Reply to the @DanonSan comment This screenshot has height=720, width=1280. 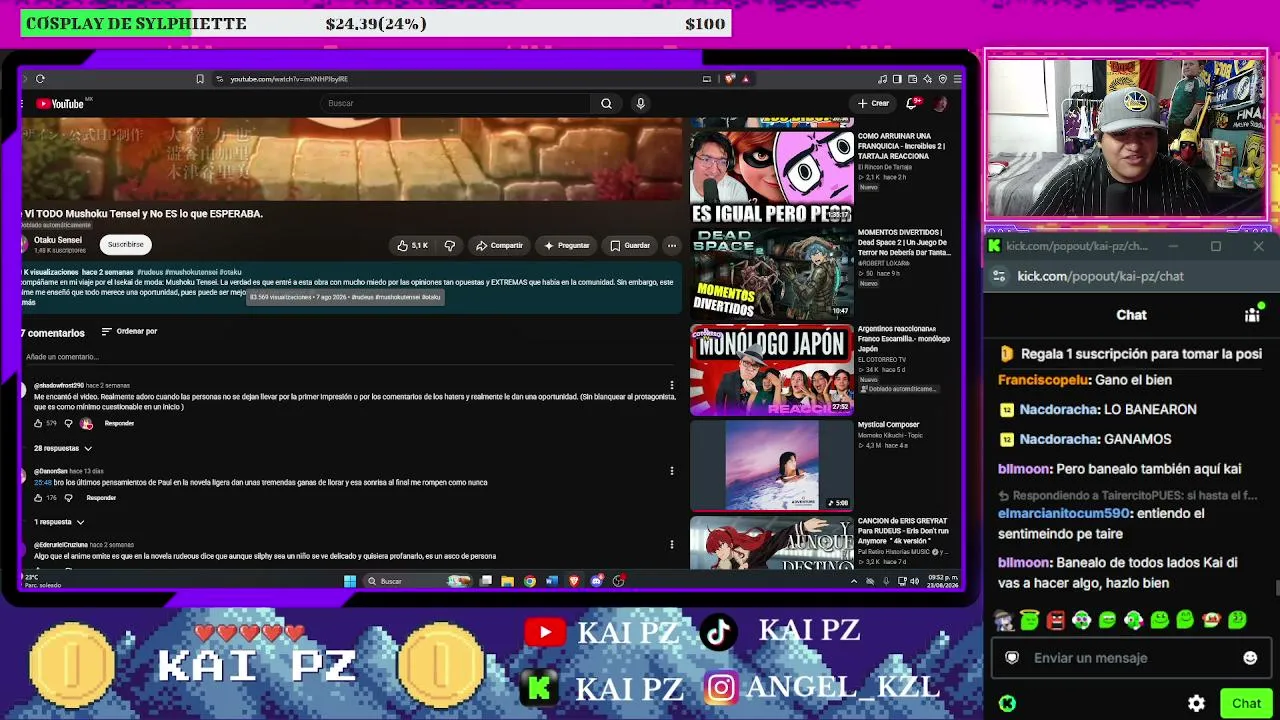(101, 497)
